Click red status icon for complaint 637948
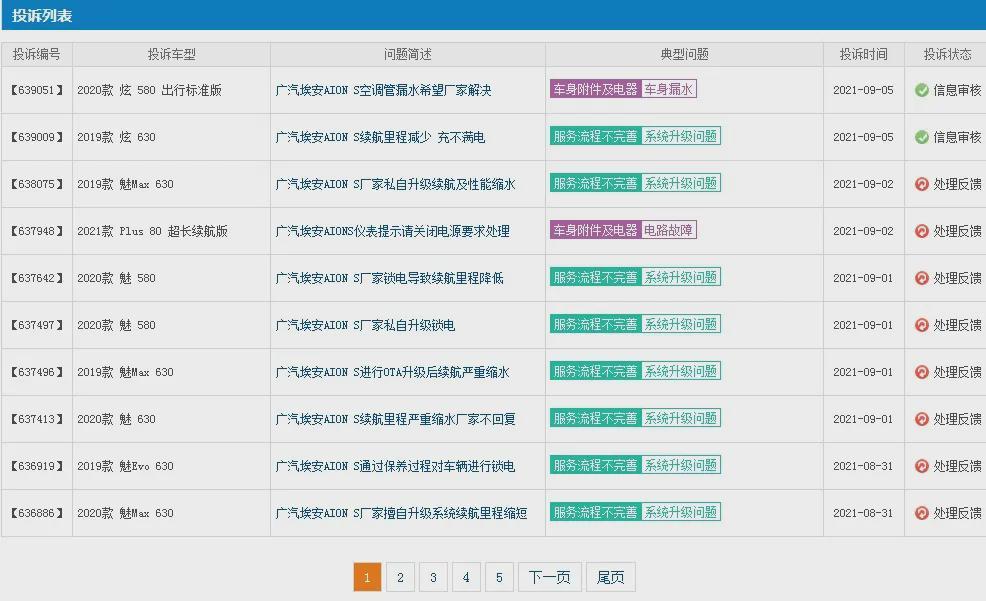986x601 pixels. (922, 231)
